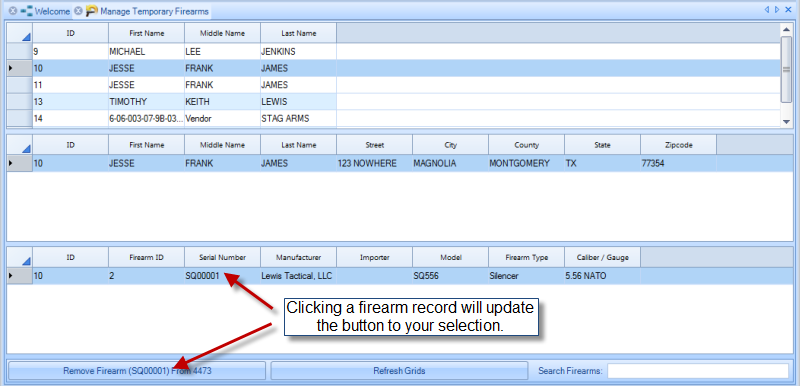This screenshot has width=800, height=386.
Task: Click the MAGNOLIA city cell
Action: pyautogui.click(x=451, y=164)
